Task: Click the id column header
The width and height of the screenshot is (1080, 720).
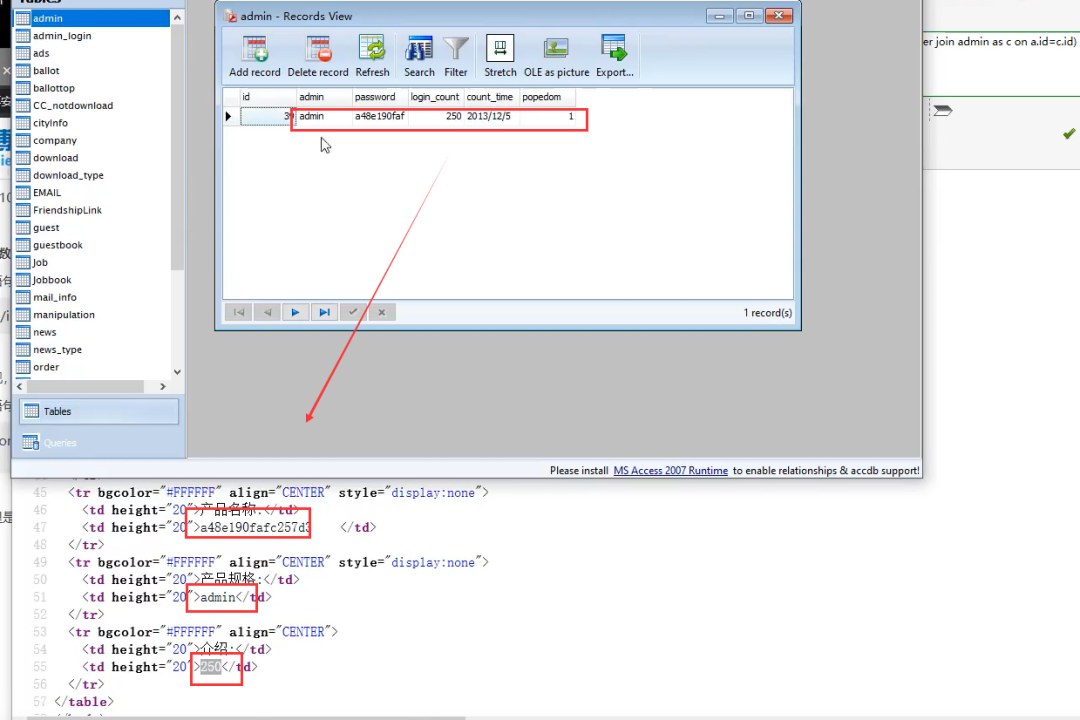Action: coord(268,97)
